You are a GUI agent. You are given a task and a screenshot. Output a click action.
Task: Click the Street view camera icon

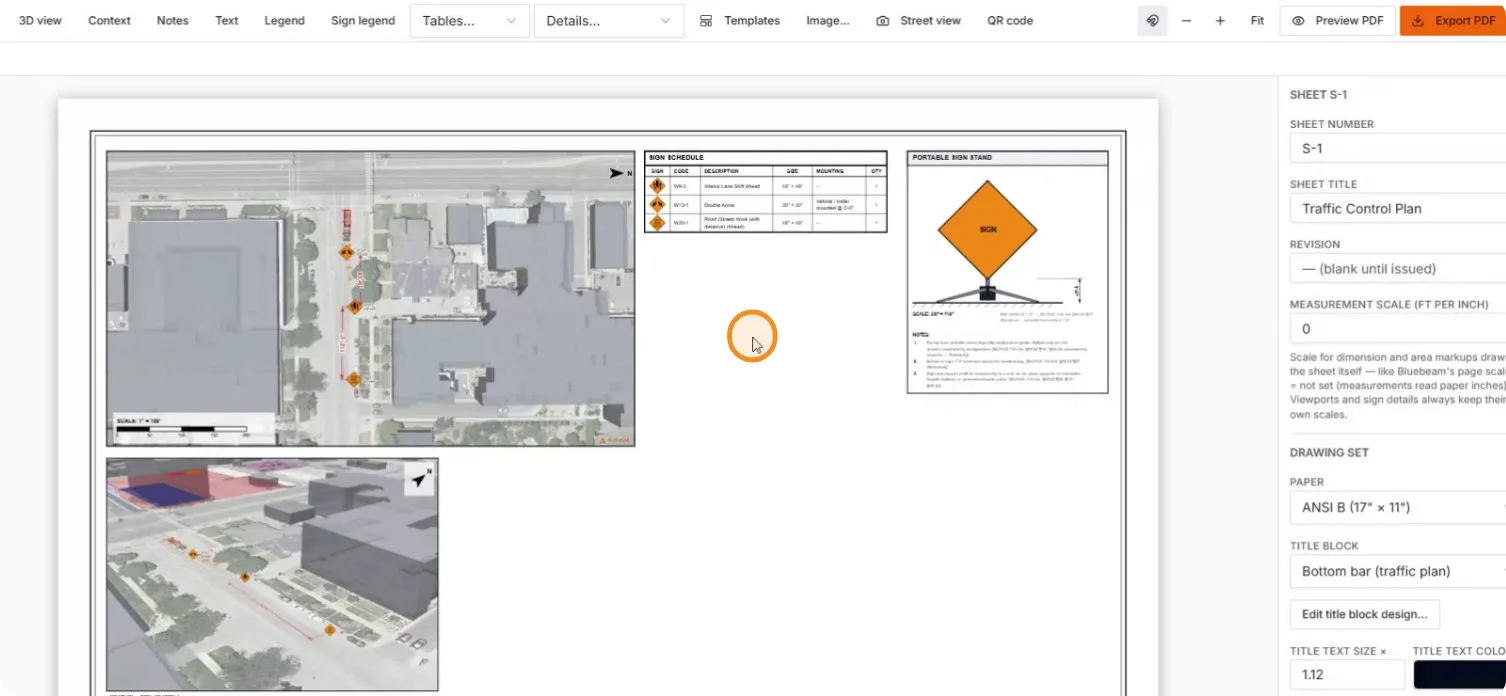pyautogui.click(x=882, y=21)
